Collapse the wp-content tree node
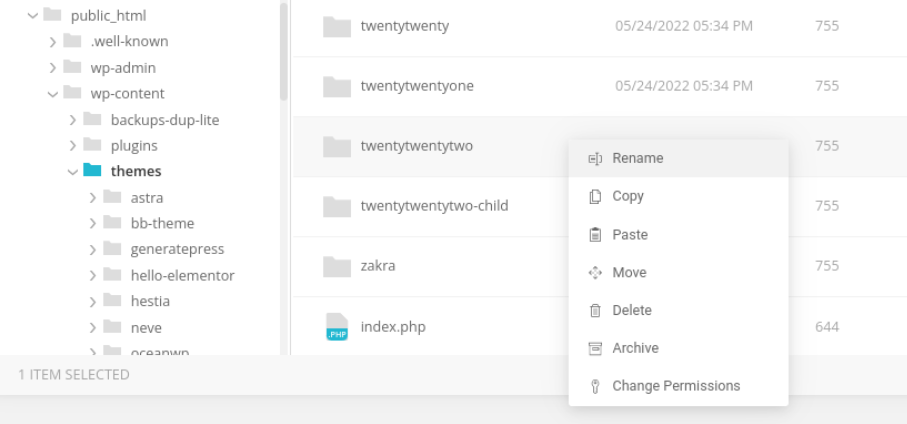Viewport: 907px width, 424px height. [53, 94]
